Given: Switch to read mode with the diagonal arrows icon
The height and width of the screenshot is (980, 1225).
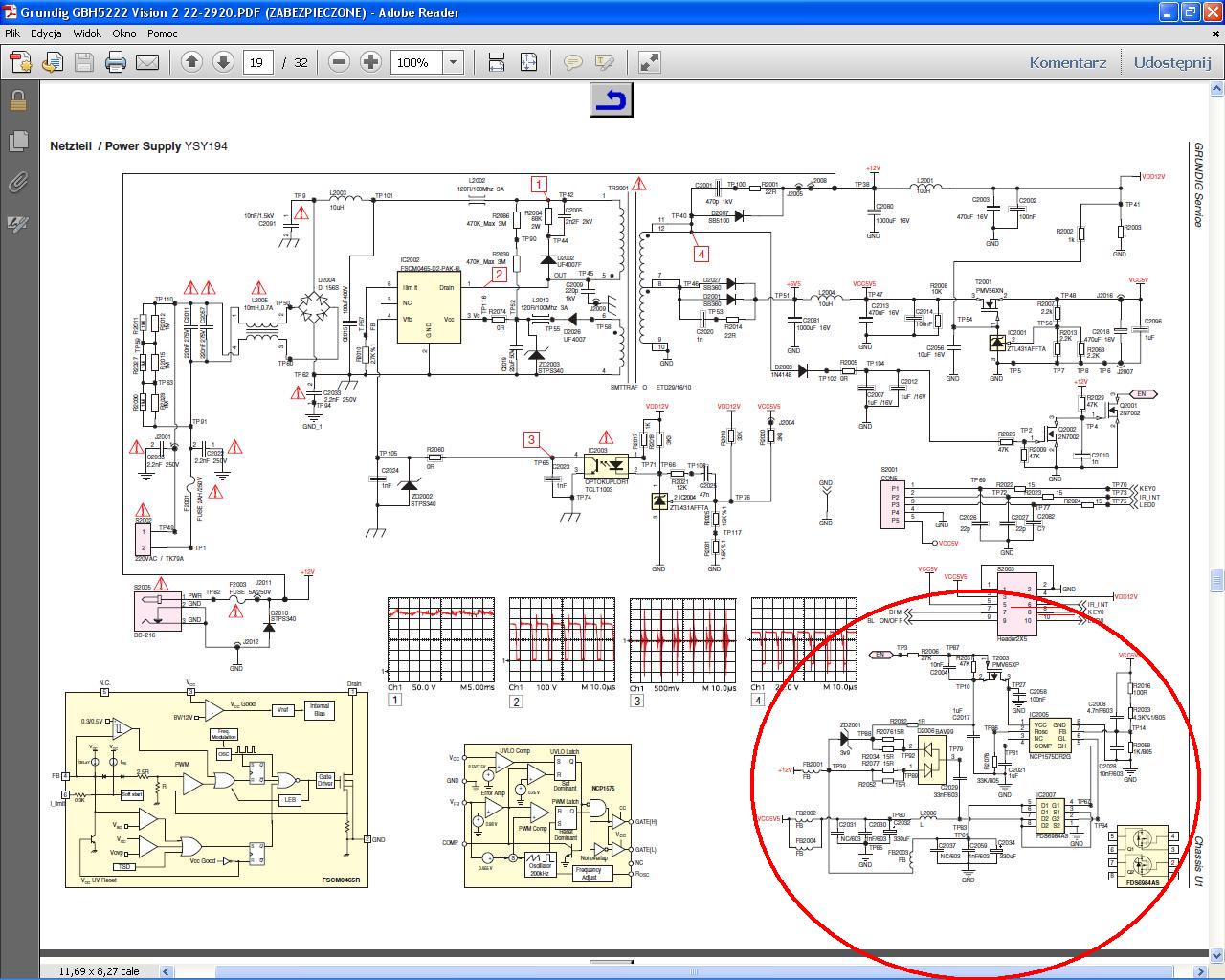Looking at the screenshot, I should coord(649,62).
